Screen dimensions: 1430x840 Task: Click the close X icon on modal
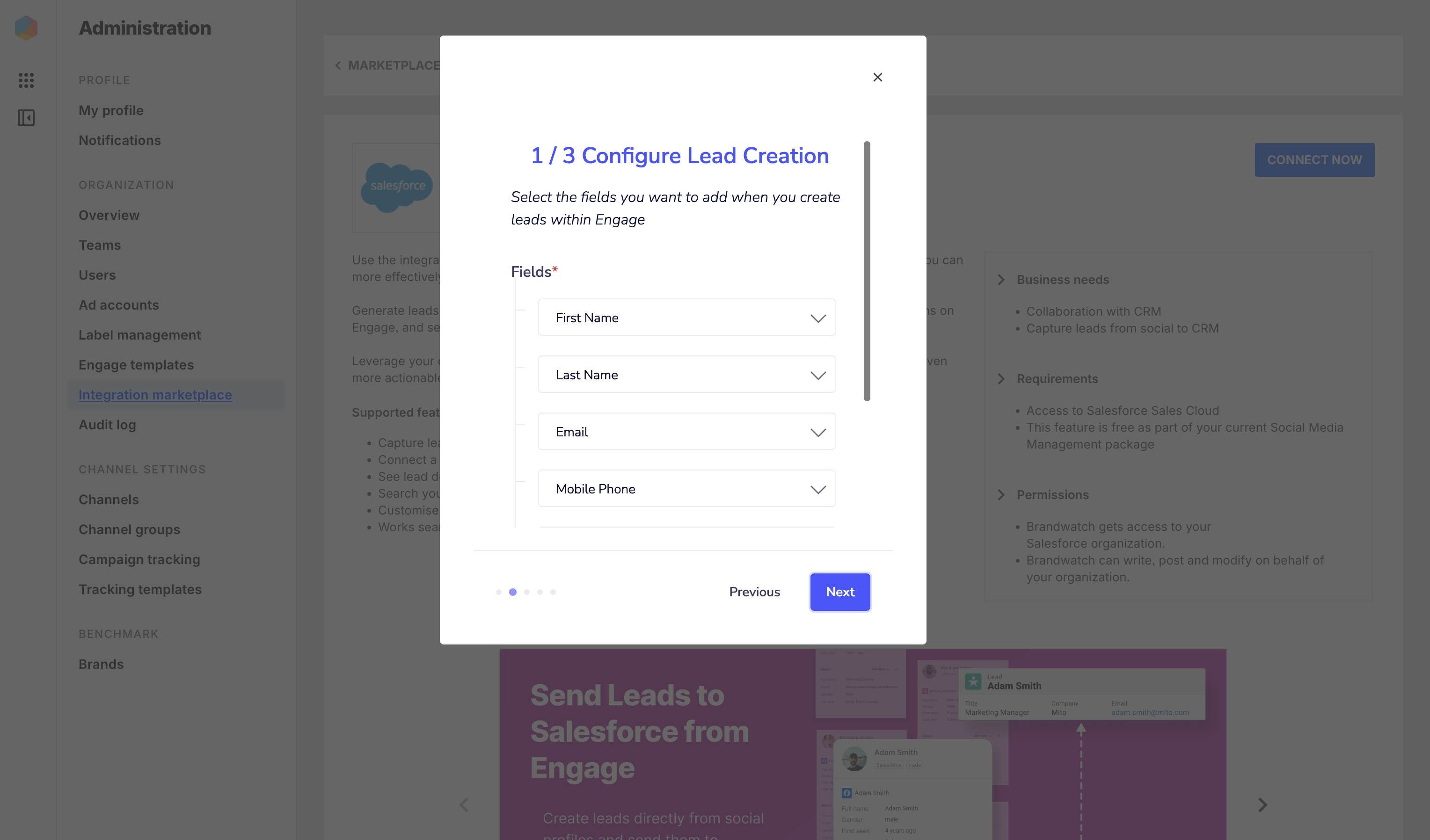(x=877, y=77)
